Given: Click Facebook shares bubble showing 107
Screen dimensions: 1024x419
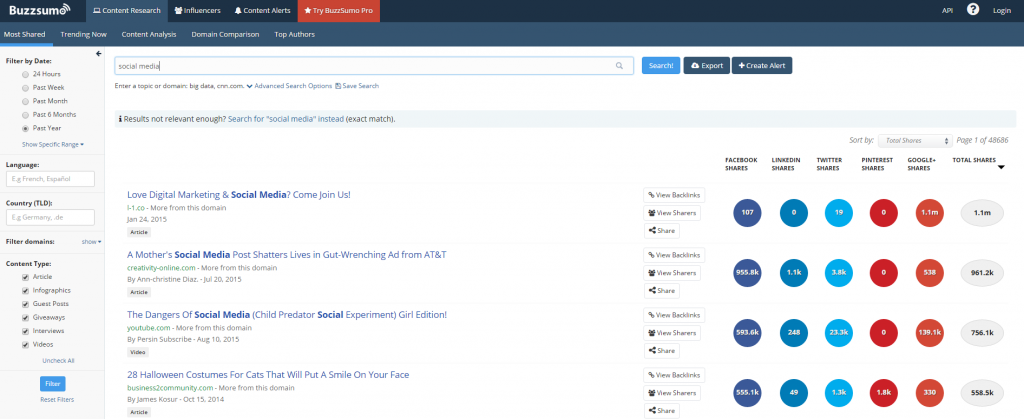Looking at the screenshot, I should (x=747, y=213).
